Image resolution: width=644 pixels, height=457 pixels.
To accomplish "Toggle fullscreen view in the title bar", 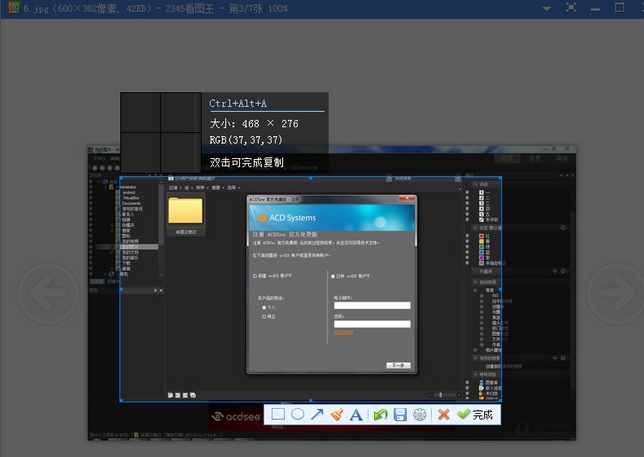I will coord(571,7).
